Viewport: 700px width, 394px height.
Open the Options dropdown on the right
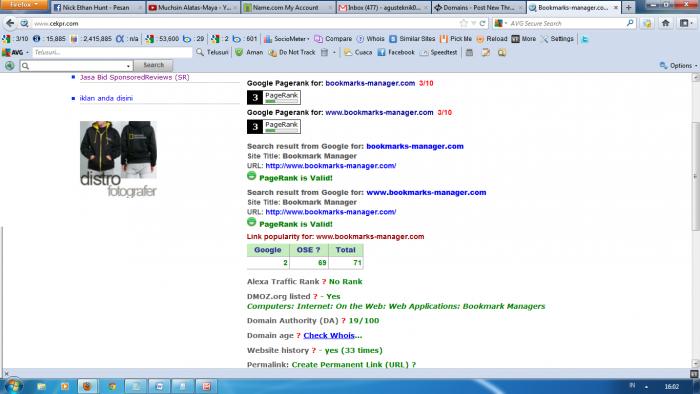[x=679, y=66]
